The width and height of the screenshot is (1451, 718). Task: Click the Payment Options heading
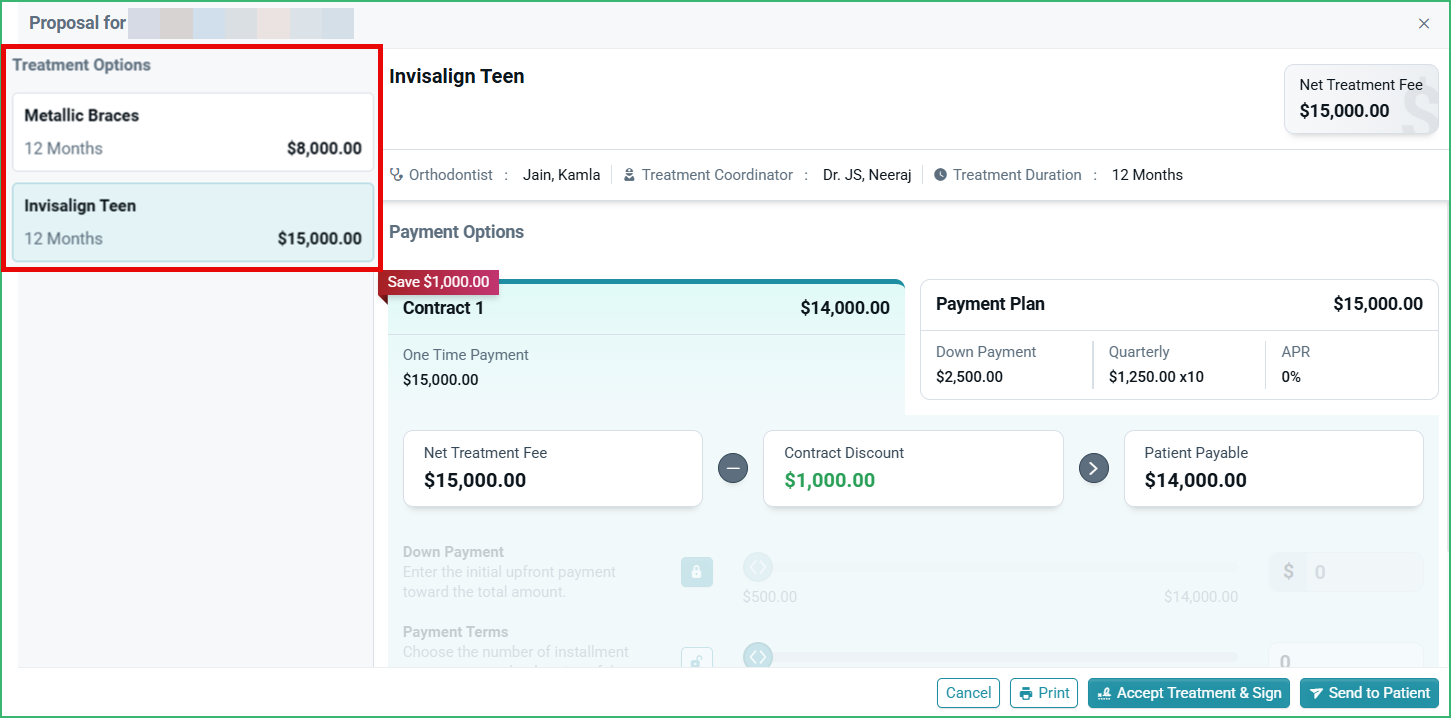pyautogui.click(x=456, y=232)
